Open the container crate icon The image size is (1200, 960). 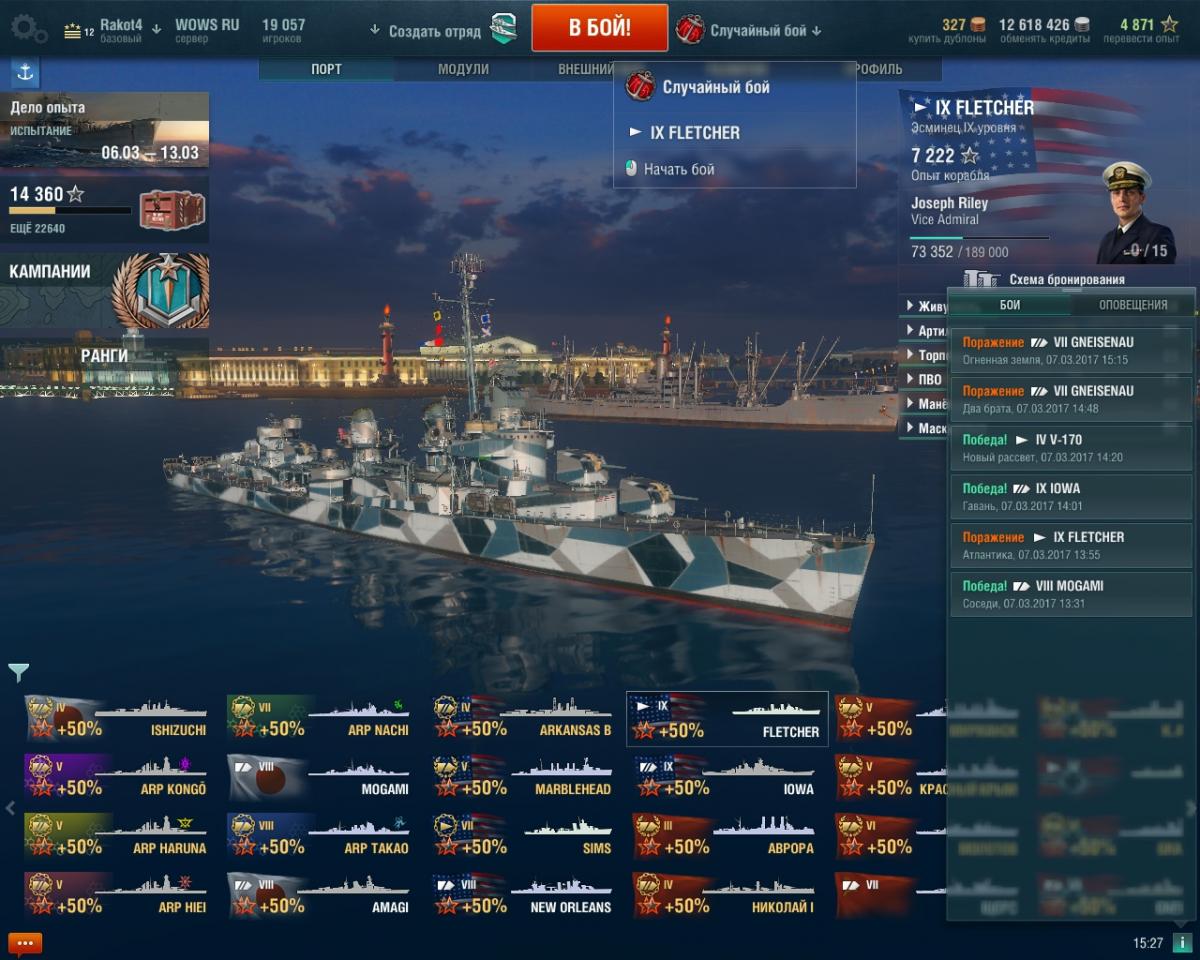[172, 210]
